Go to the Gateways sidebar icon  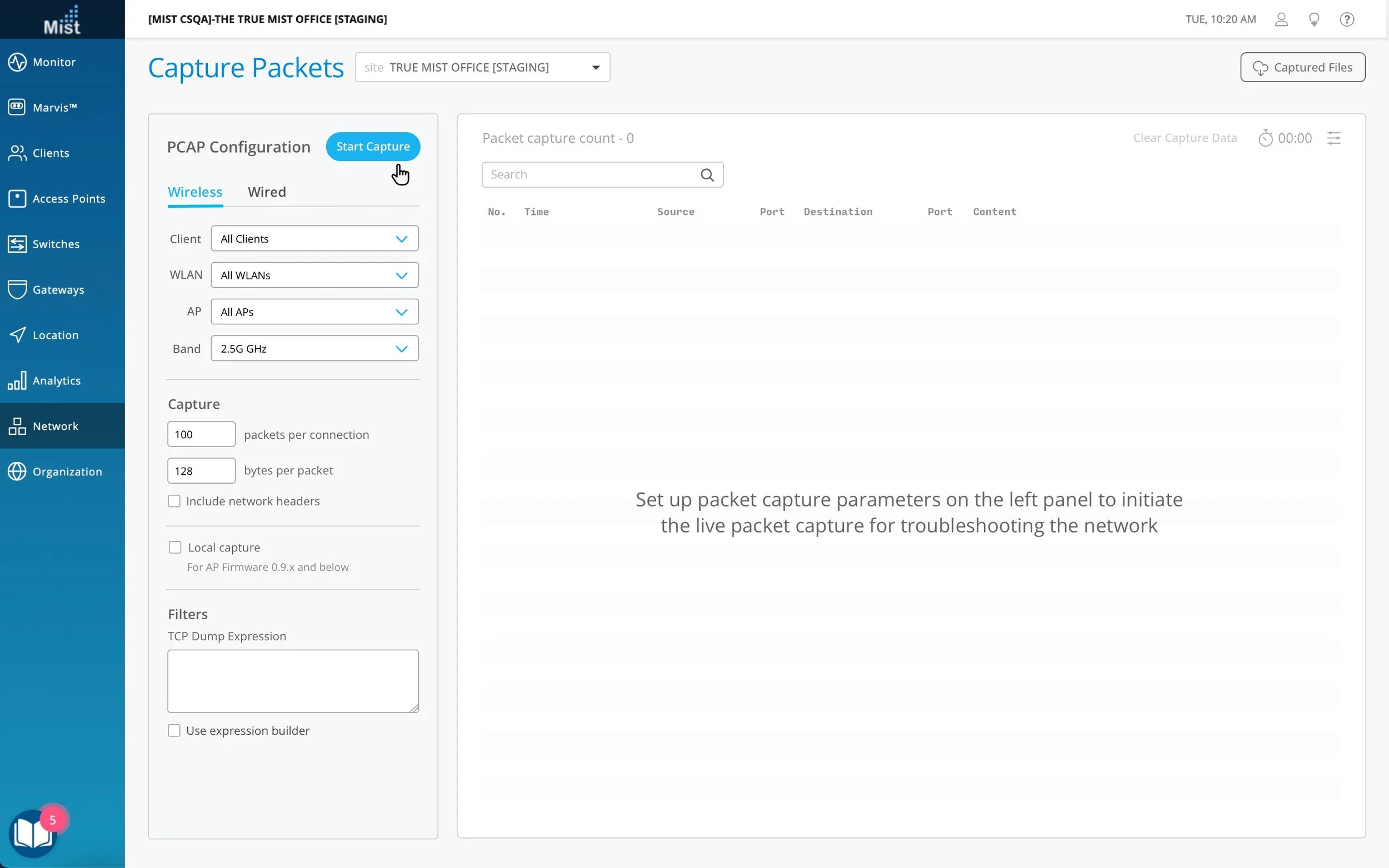[x=17, y=289]
